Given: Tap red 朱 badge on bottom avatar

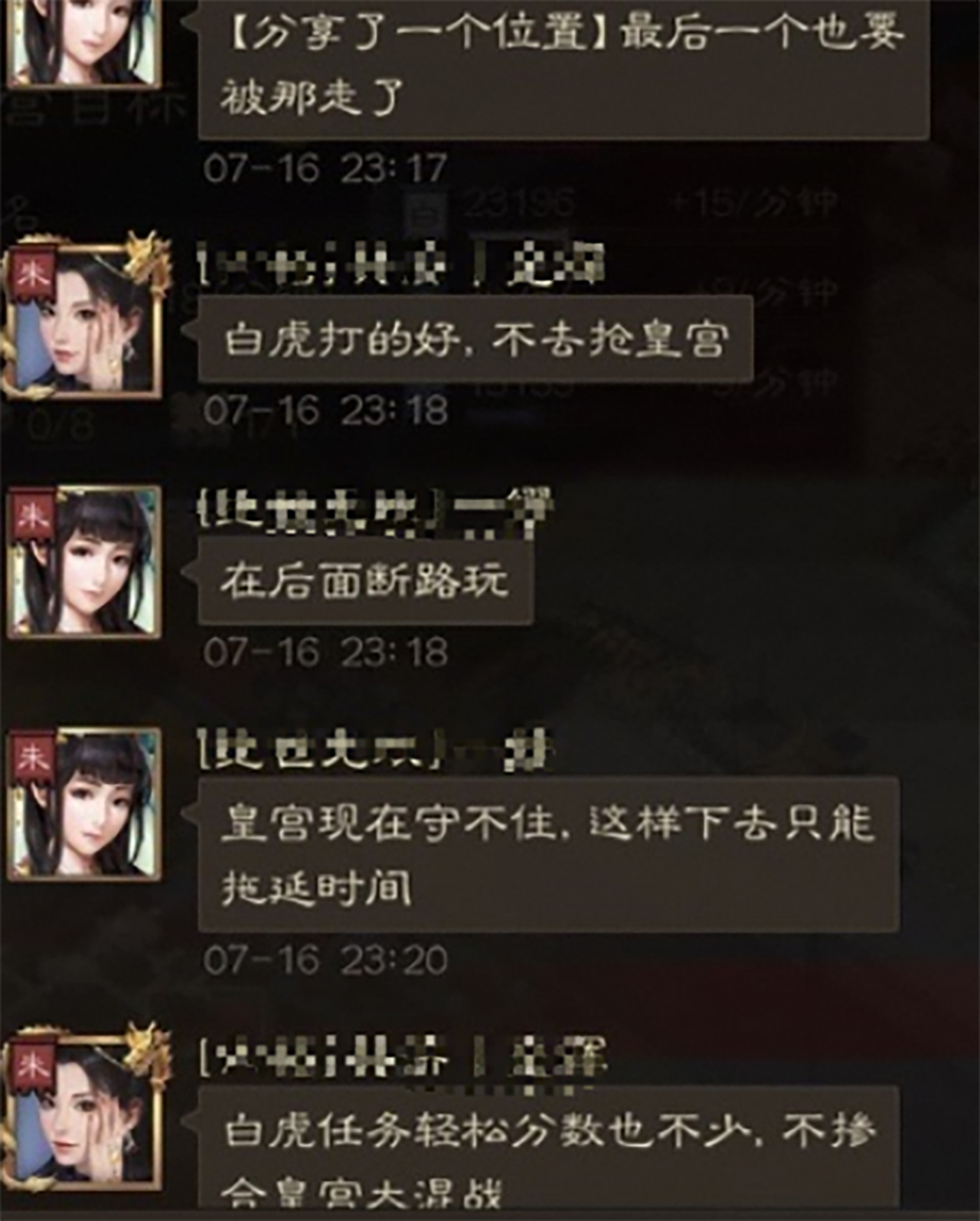Looking at the screenshot, I should click(x=31, y=1066).
